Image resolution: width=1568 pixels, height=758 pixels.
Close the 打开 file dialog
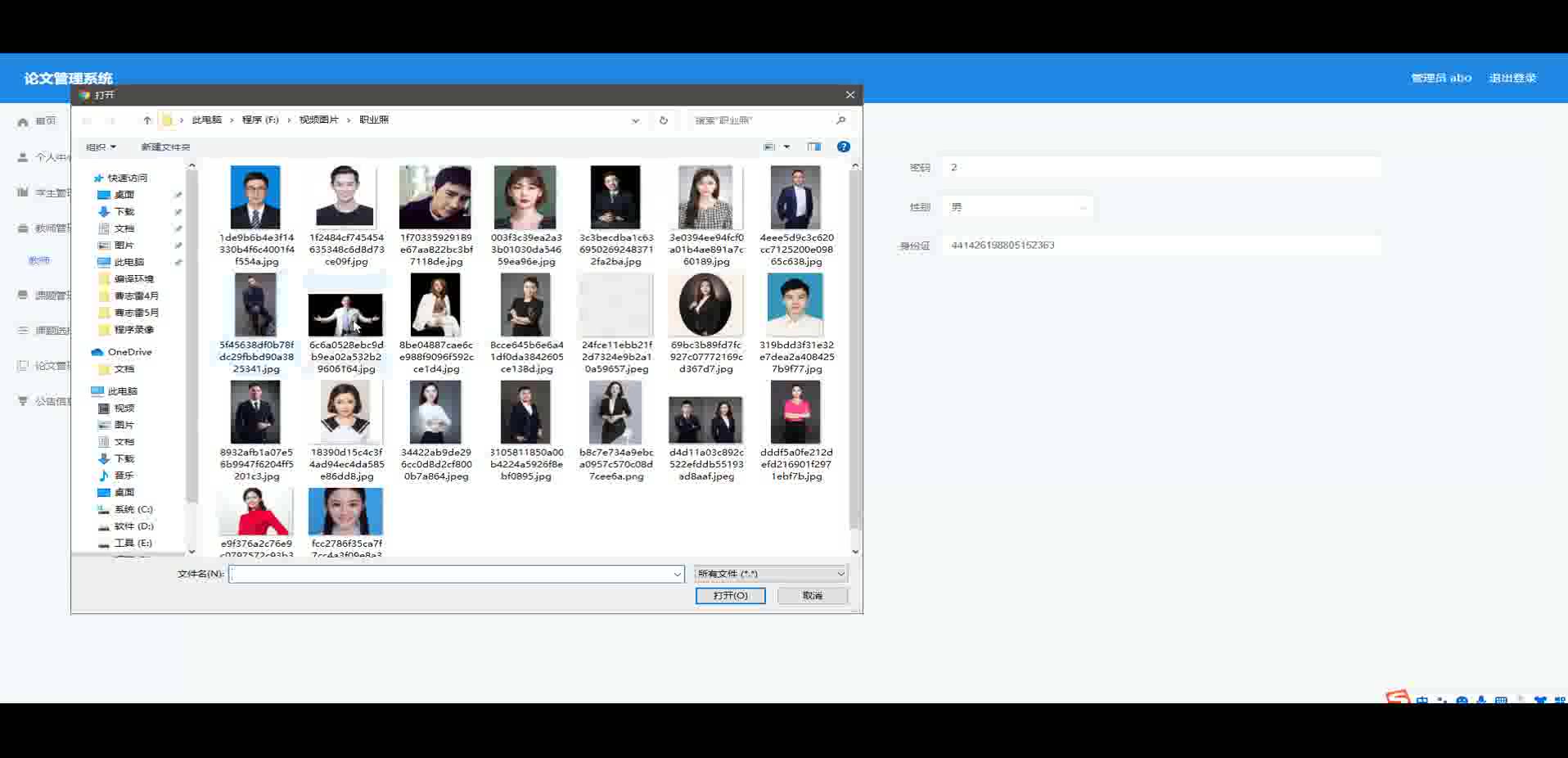[850, 95]
